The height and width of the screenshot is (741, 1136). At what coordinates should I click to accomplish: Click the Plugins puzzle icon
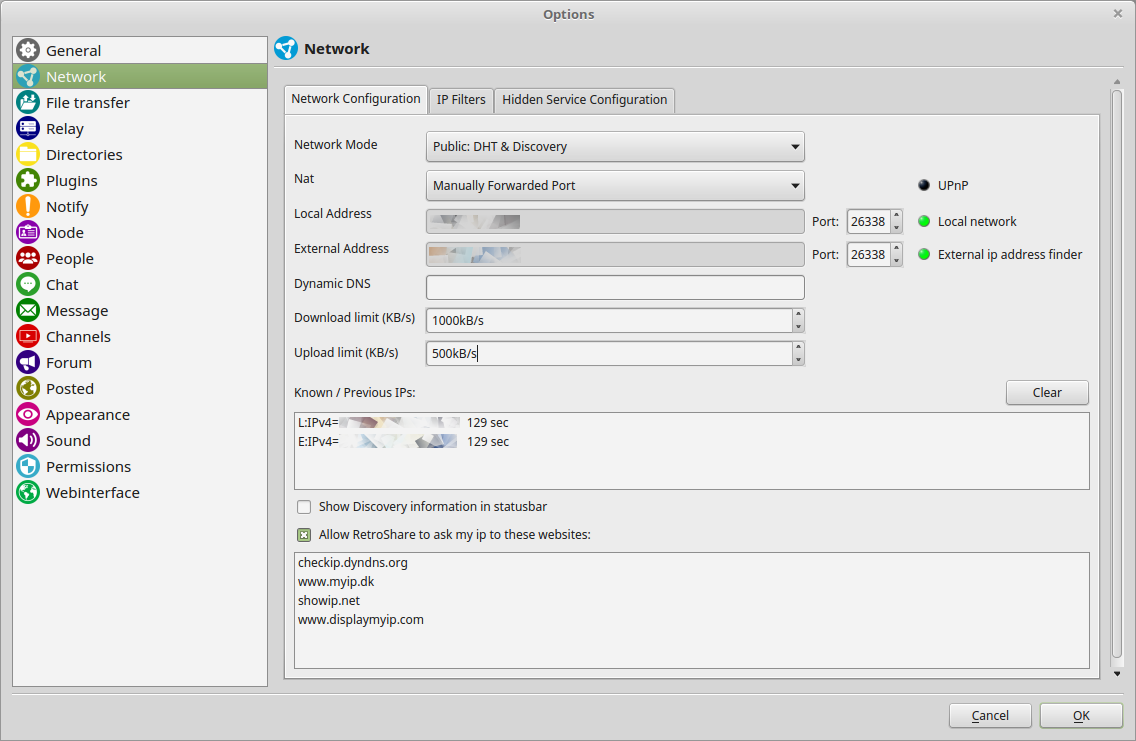[x=28, y=180]
